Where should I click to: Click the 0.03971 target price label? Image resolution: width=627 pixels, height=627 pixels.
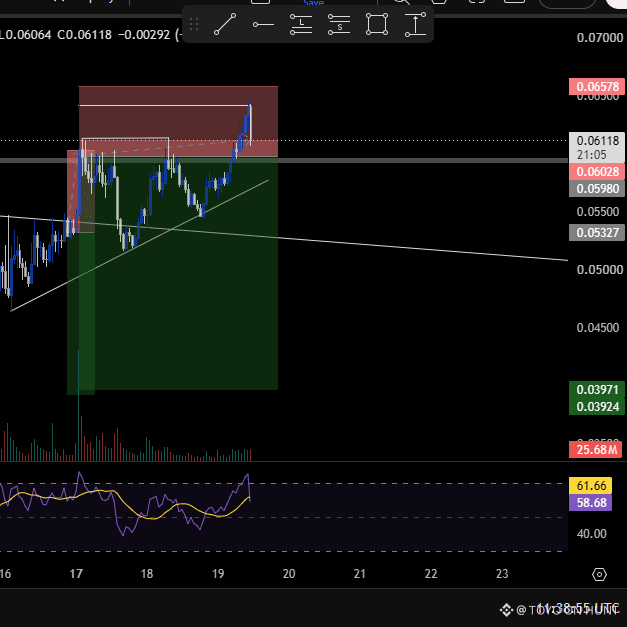tap(597, 389)
